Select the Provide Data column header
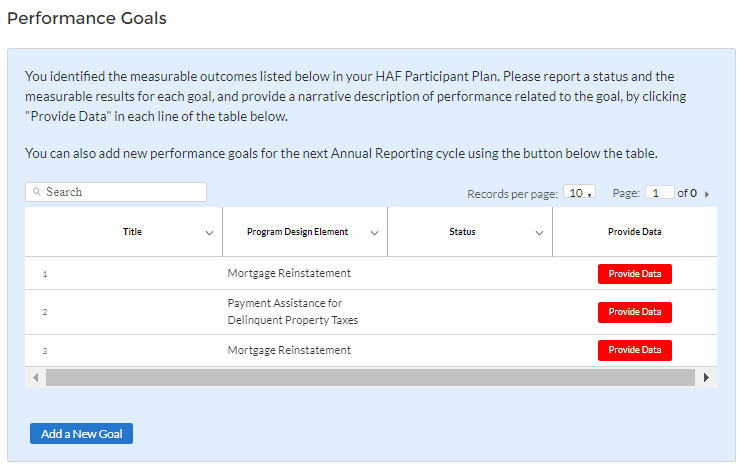The width and height of the screenshot is (748, 474). point(634,232)
